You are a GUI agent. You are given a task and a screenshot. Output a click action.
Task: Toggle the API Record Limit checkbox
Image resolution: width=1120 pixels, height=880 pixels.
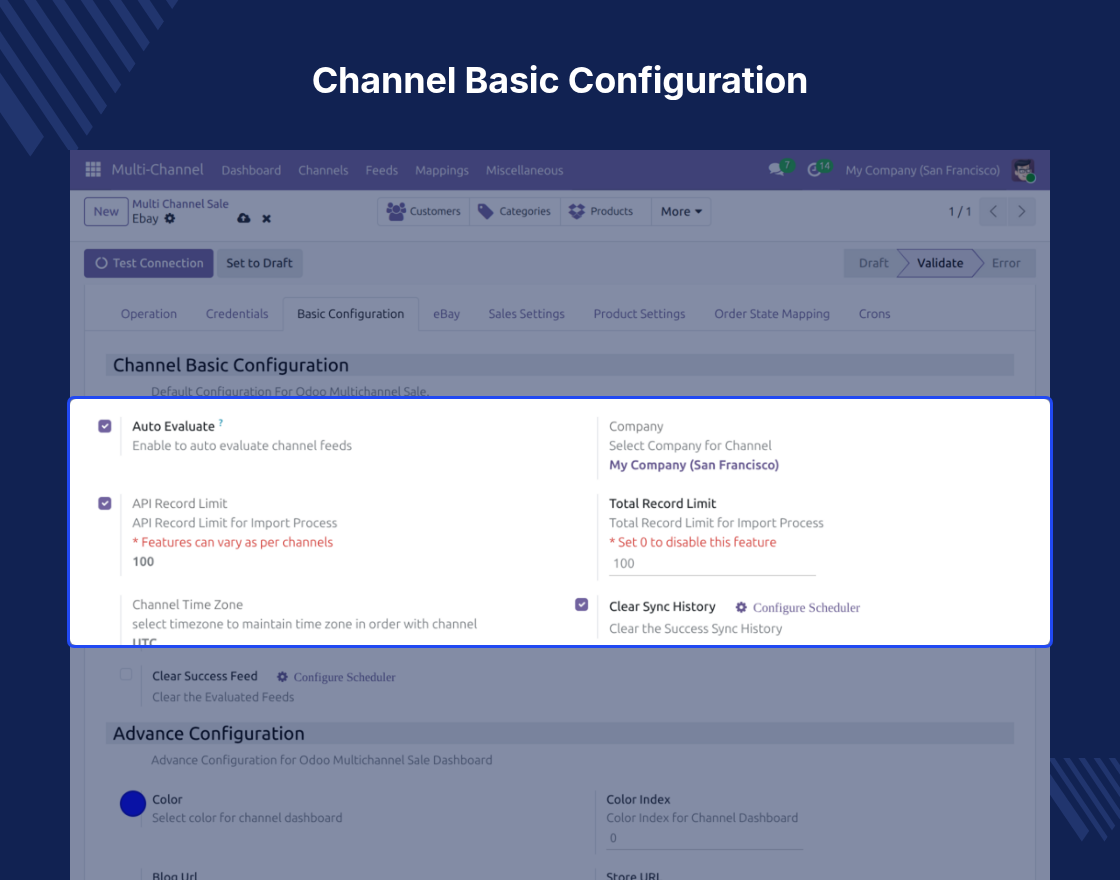pos(105,504)
